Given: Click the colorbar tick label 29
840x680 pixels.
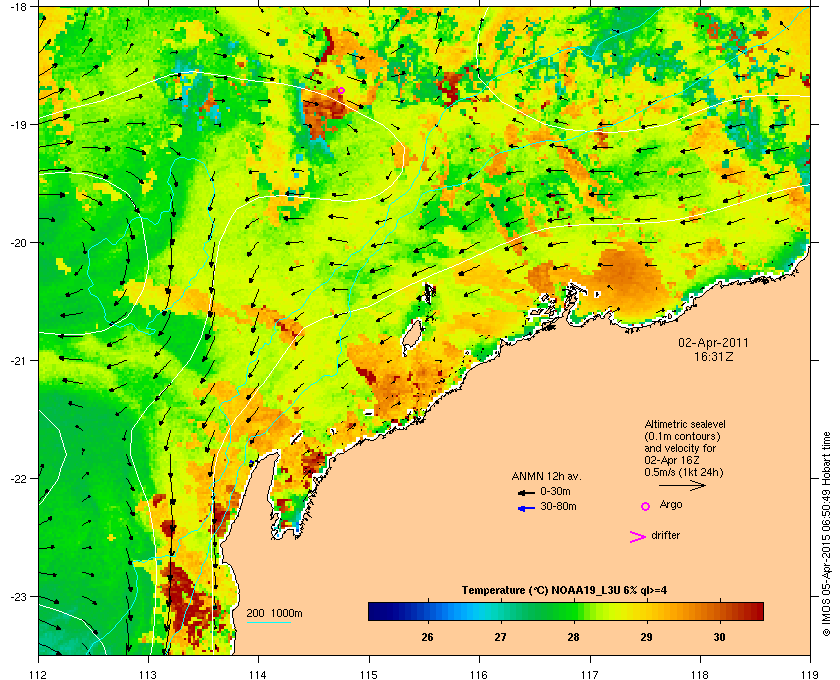Looking at the screenshot, I should 647,637.
